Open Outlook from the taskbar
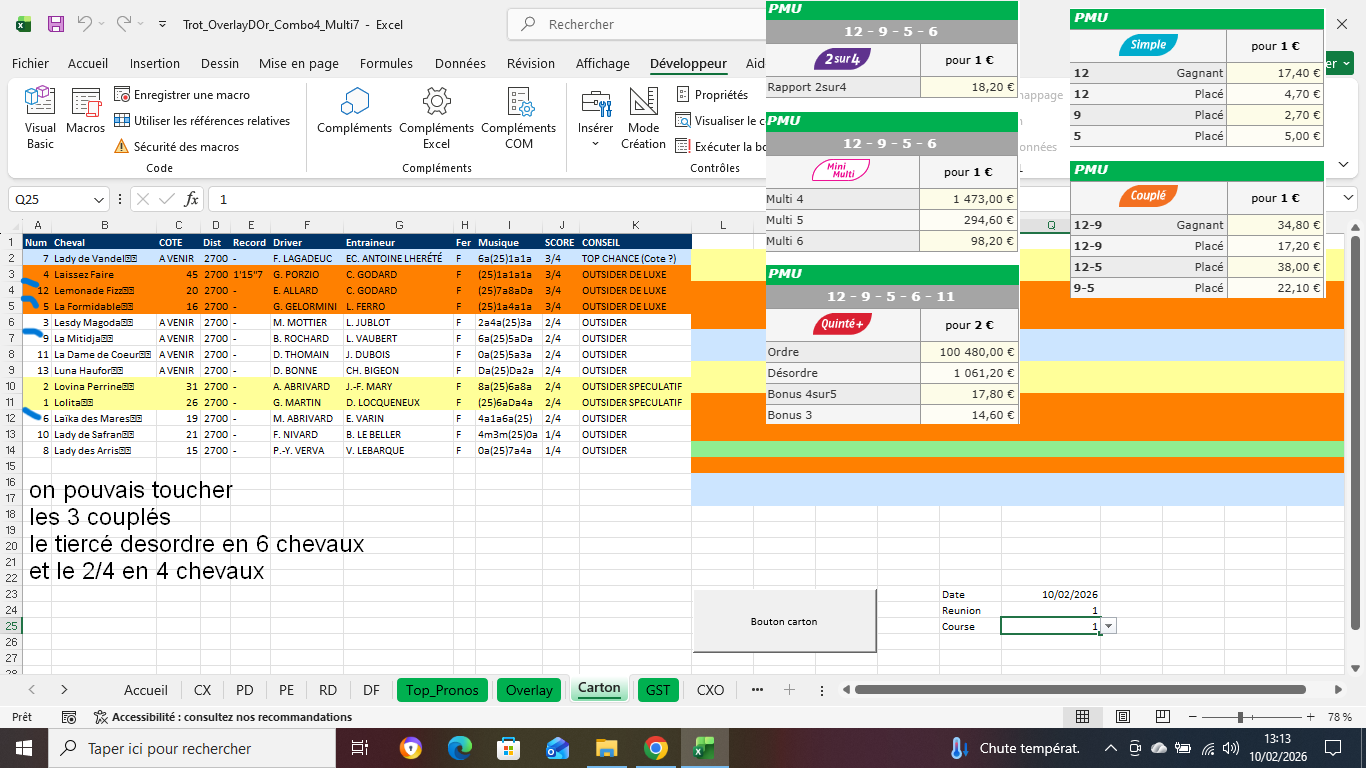Image resolution: width=1366 pixels, height=768 pixels. 557,748
